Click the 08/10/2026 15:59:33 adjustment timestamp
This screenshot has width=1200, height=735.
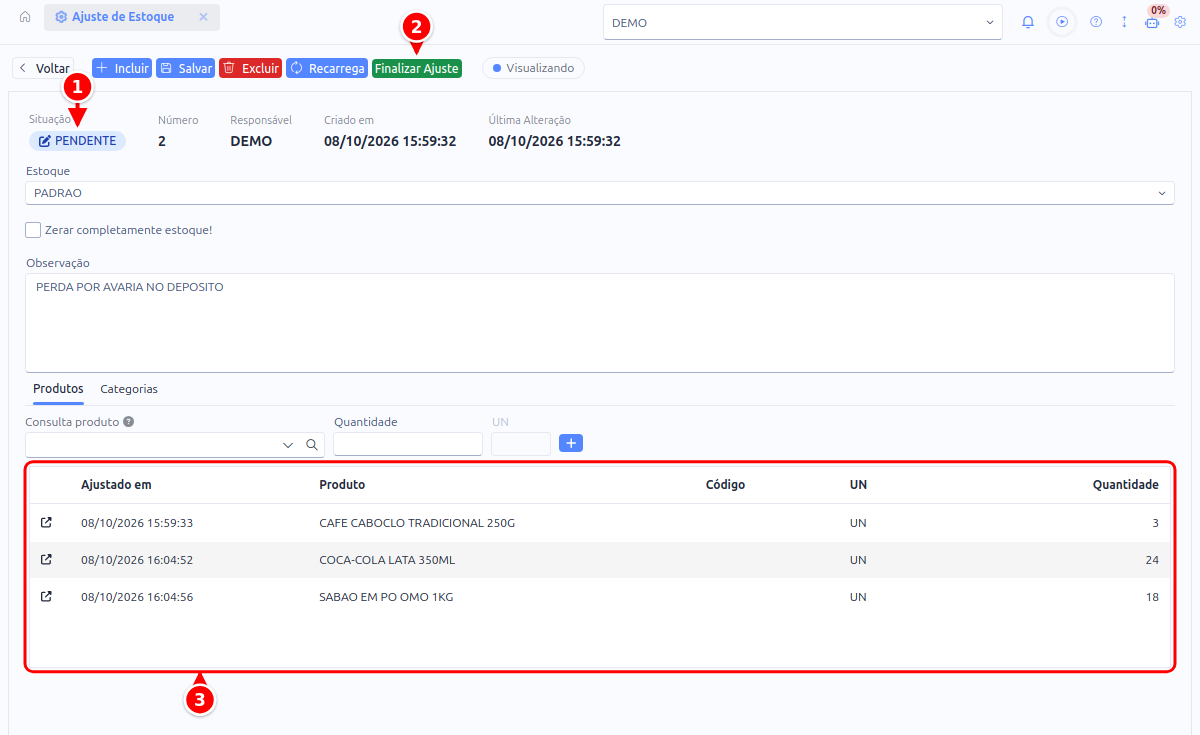coord(137,523)
